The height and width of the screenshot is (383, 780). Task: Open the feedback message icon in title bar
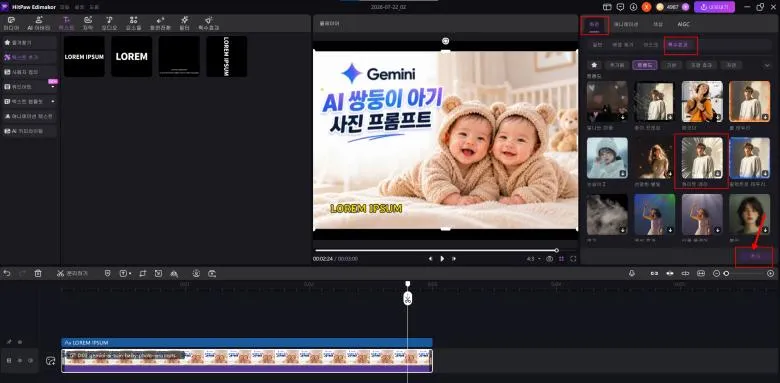(x=620, y=7)
